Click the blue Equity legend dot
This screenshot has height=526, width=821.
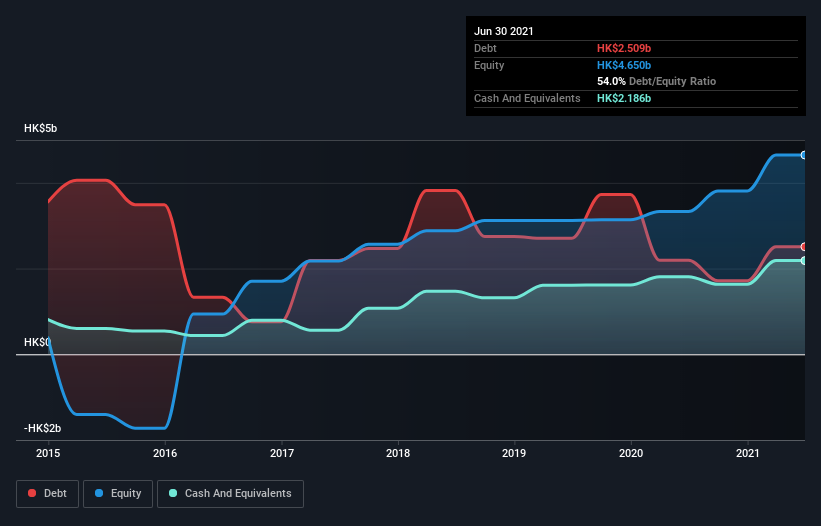point(98,493)
